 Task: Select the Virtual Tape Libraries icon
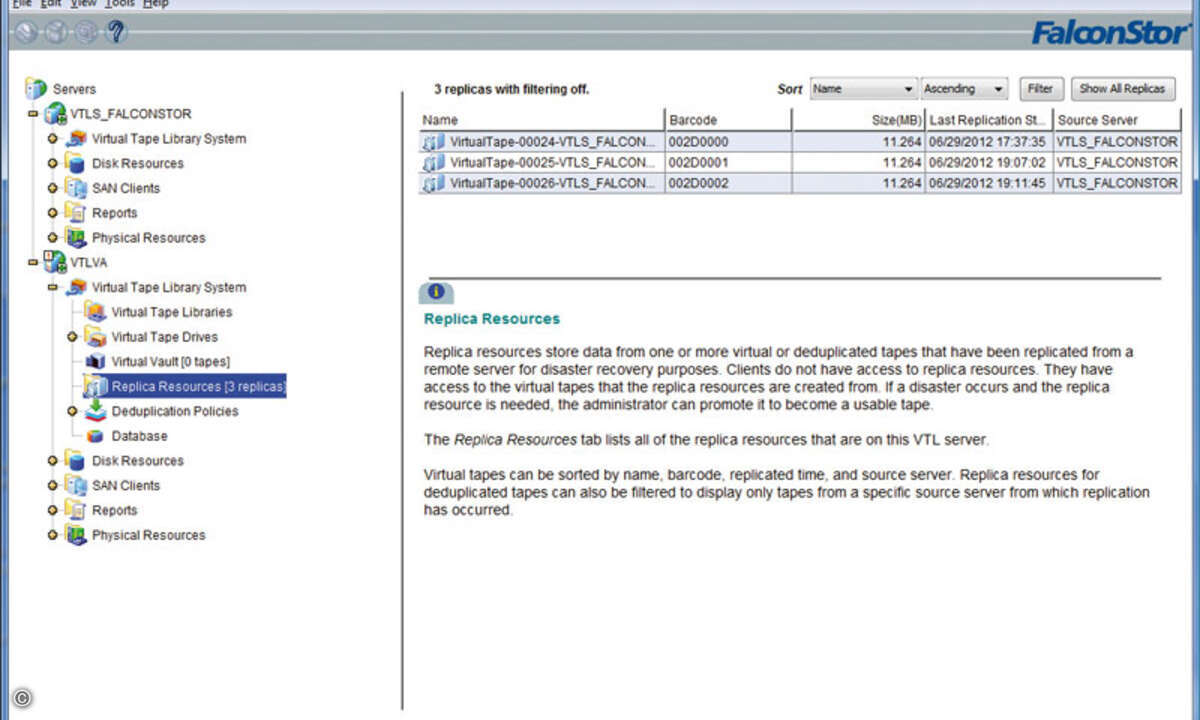point(95,312)
